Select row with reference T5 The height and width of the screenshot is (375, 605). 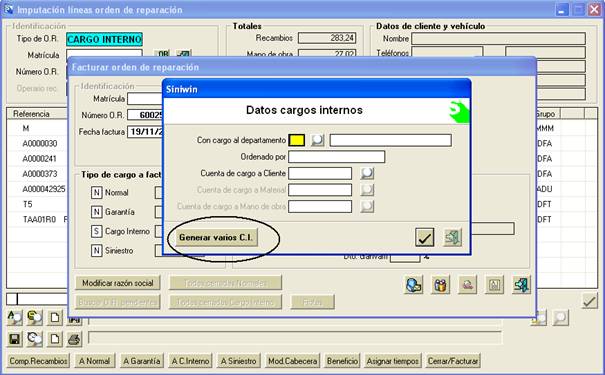(27, 204)
